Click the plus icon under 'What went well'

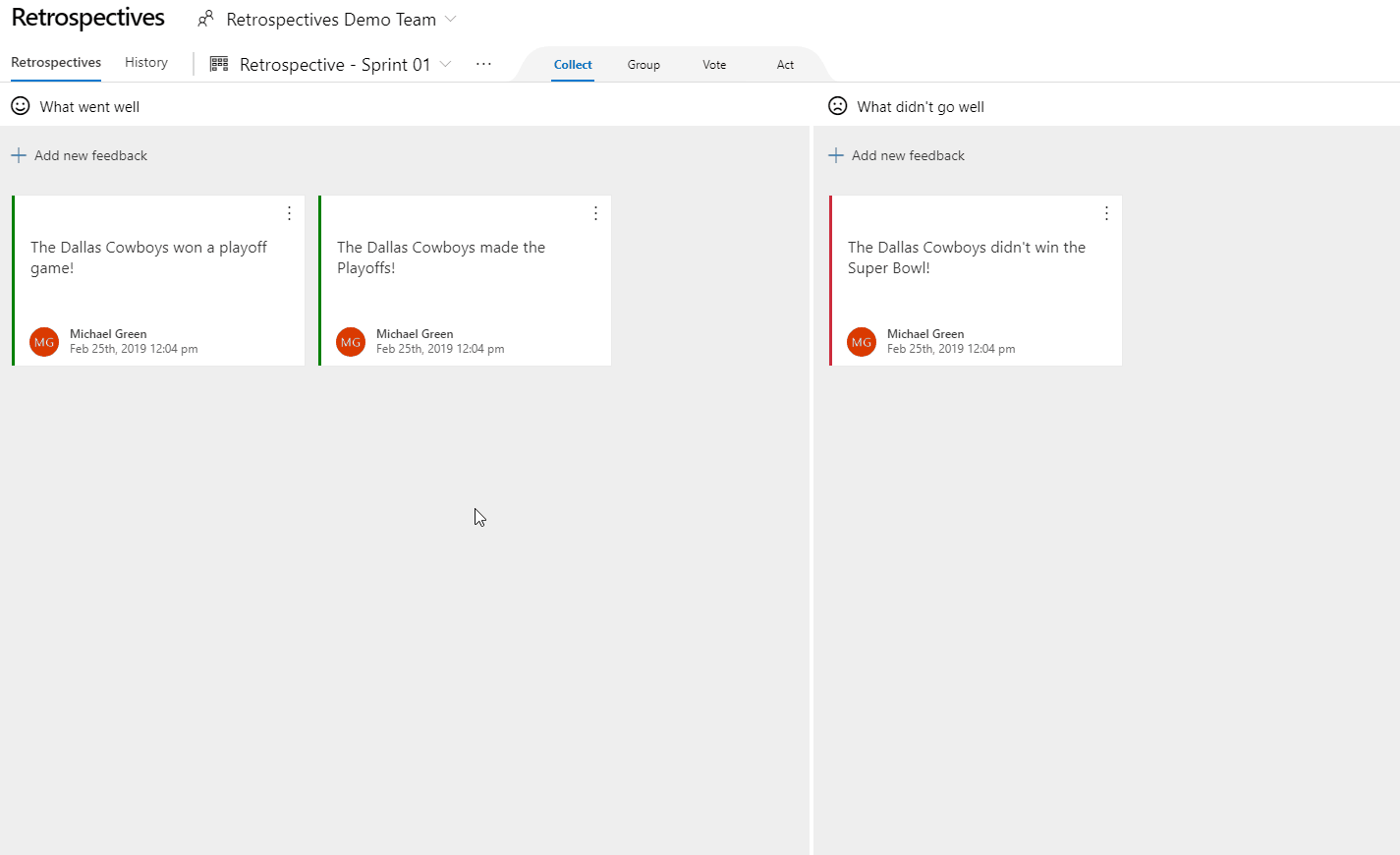point(18,154)
